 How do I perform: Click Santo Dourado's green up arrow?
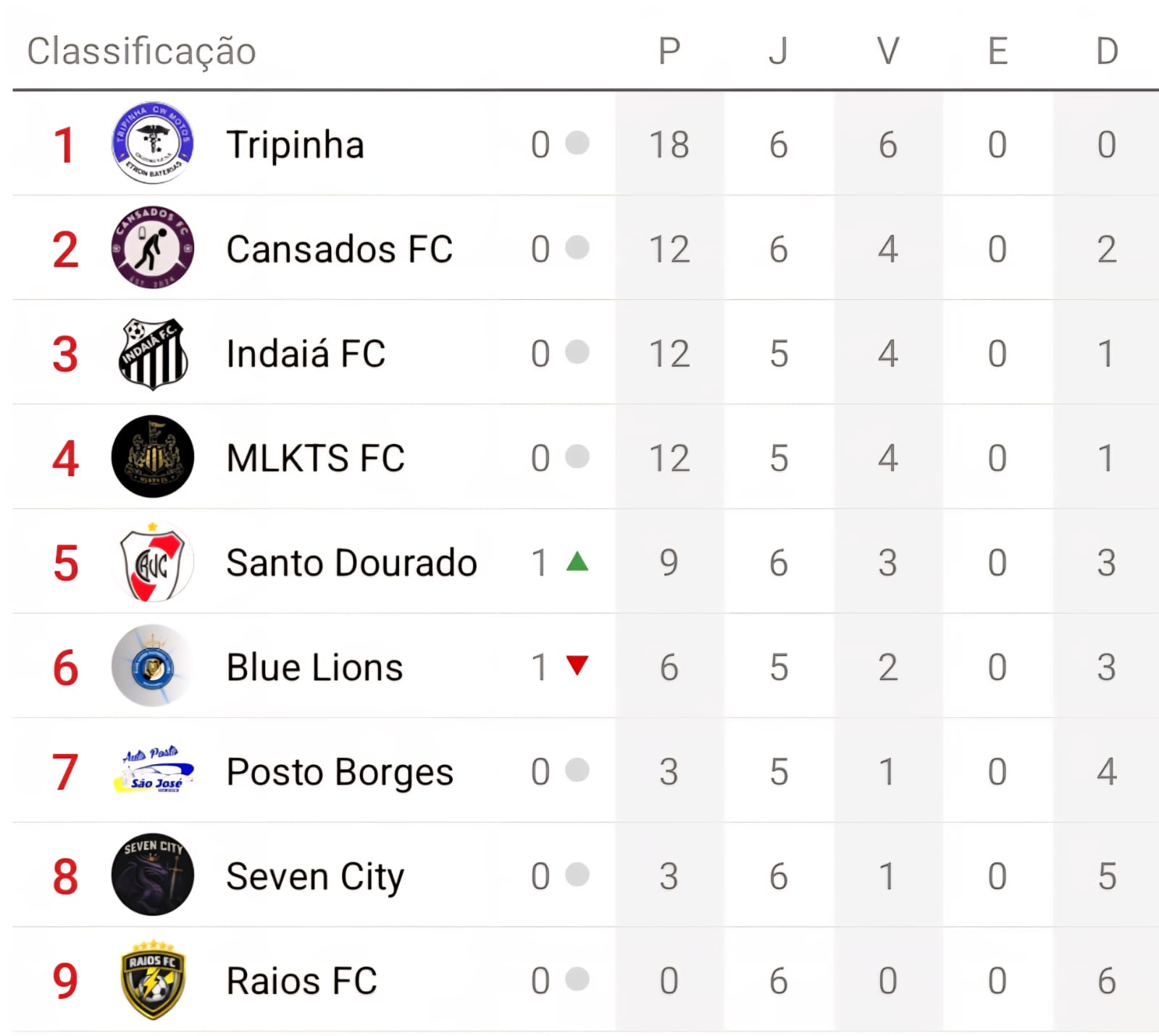[577, 561]
